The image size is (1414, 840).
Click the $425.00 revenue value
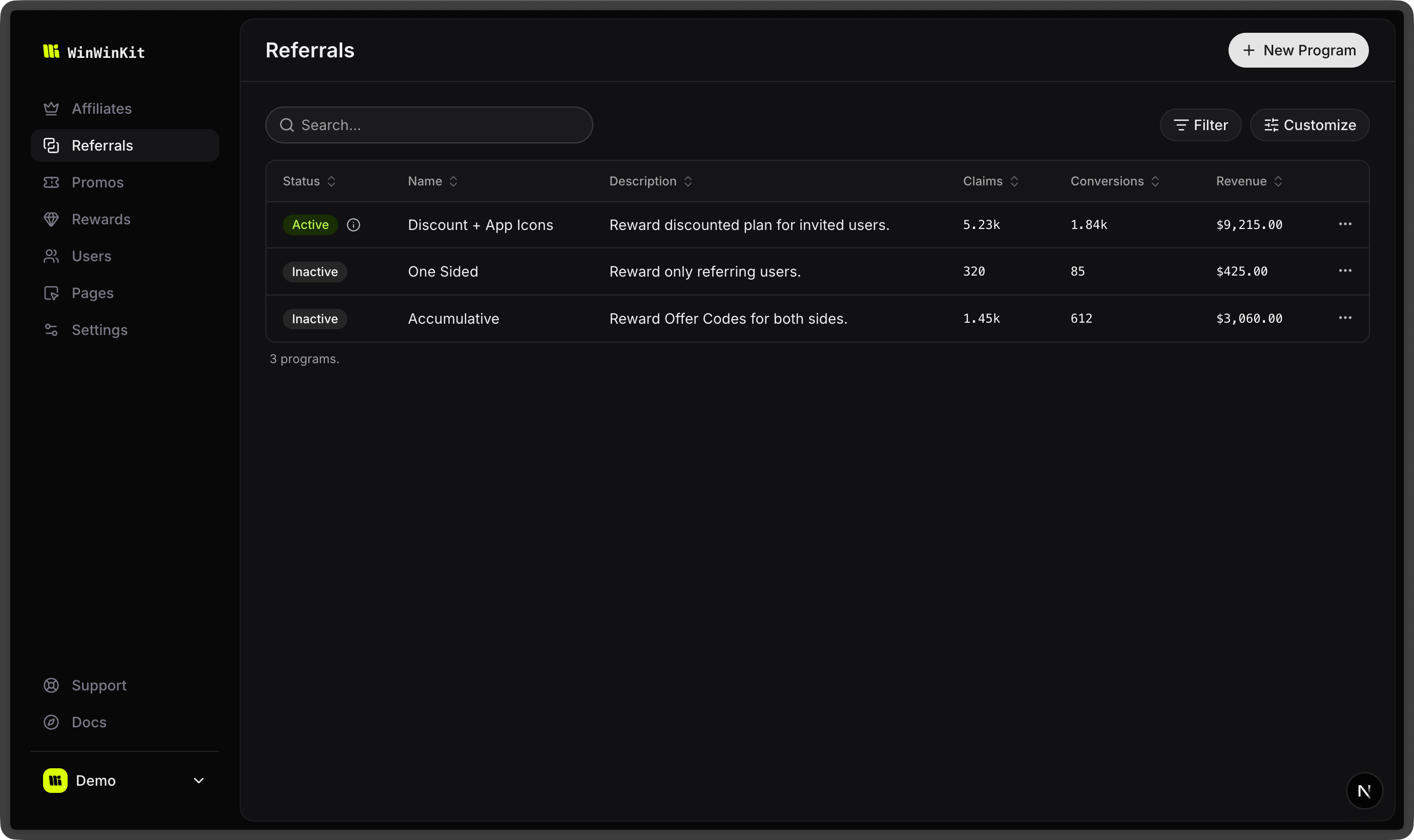(x=1241, y=271)
